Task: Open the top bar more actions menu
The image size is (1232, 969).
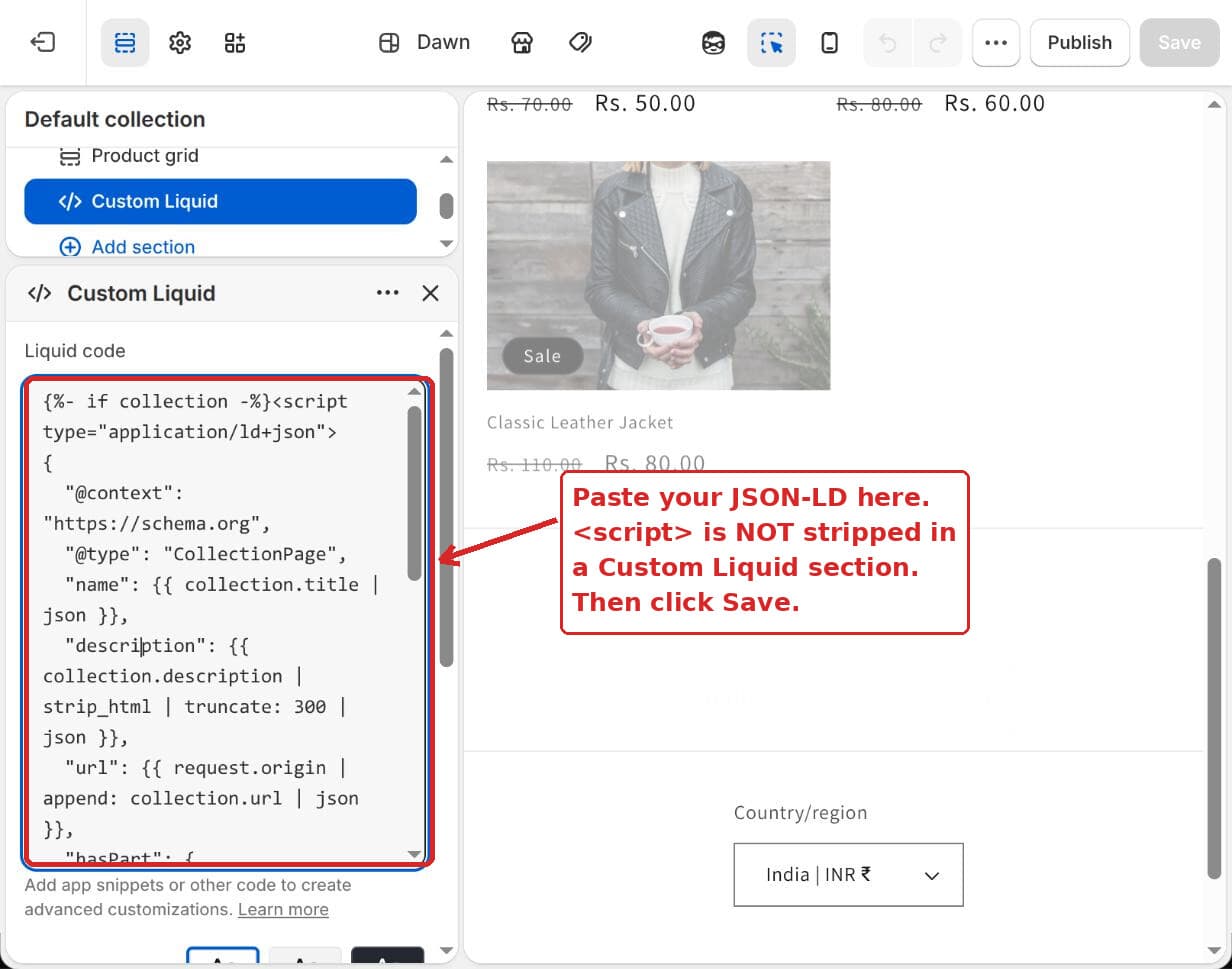Action: (x=995, y=43)
